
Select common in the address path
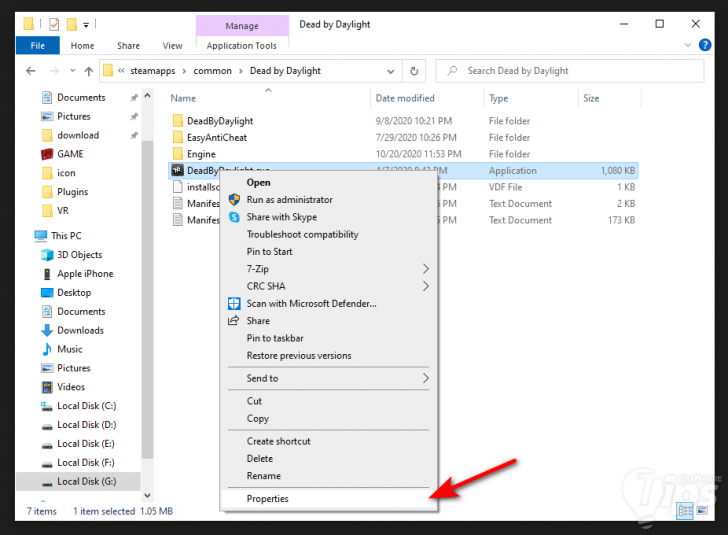click(x=212, y=71)
